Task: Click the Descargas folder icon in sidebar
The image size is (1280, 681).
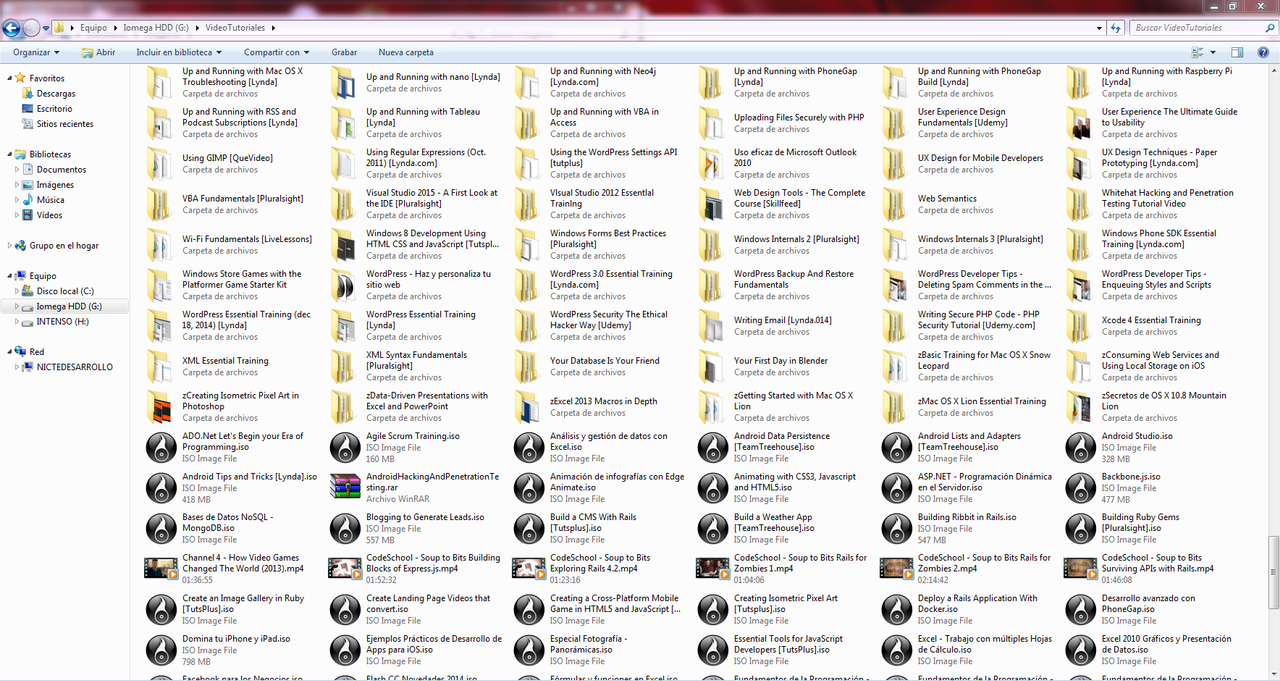Action: [28, 94]
